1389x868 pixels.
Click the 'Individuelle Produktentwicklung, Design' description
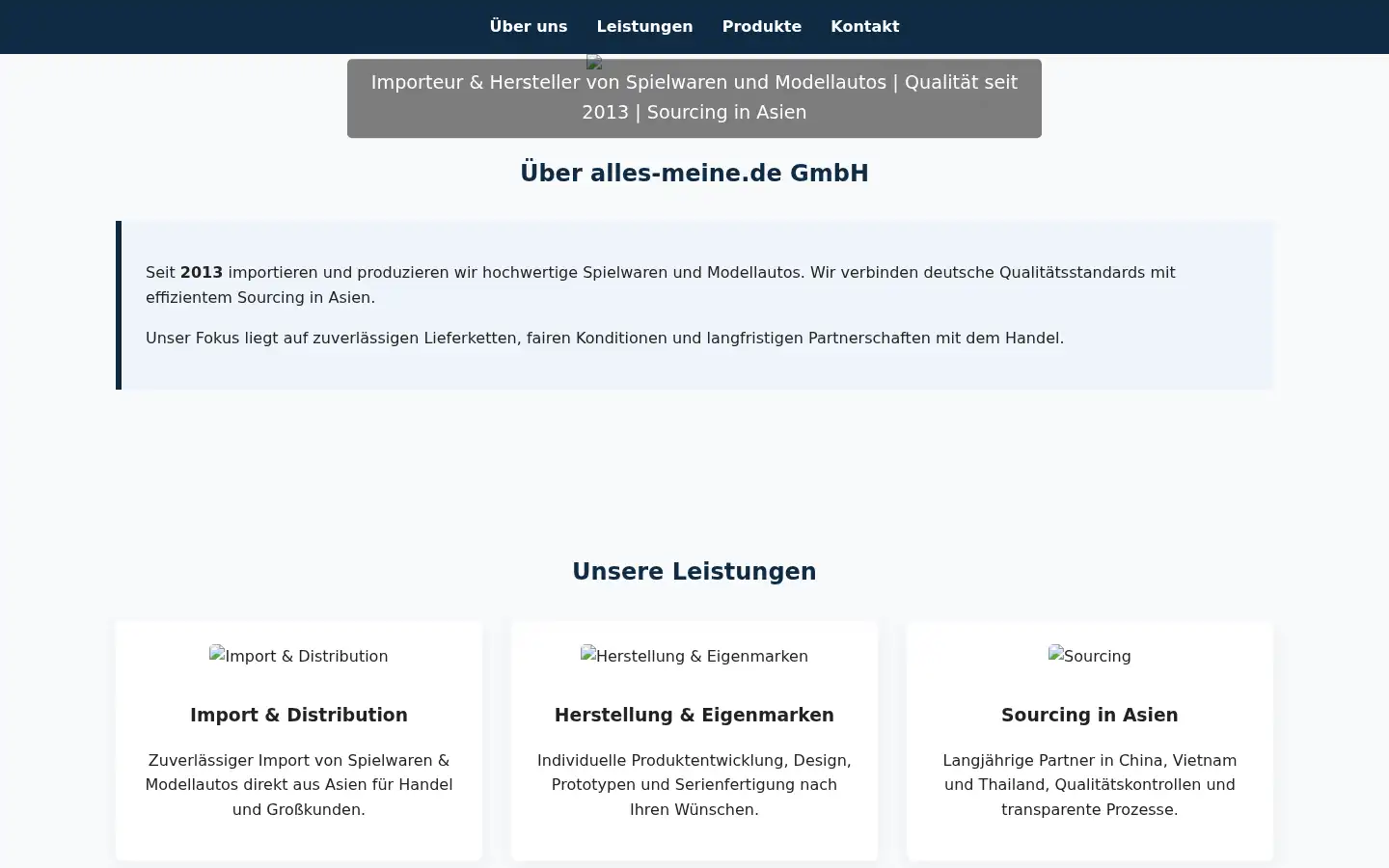pyautogui.click(x=694, y=785)
